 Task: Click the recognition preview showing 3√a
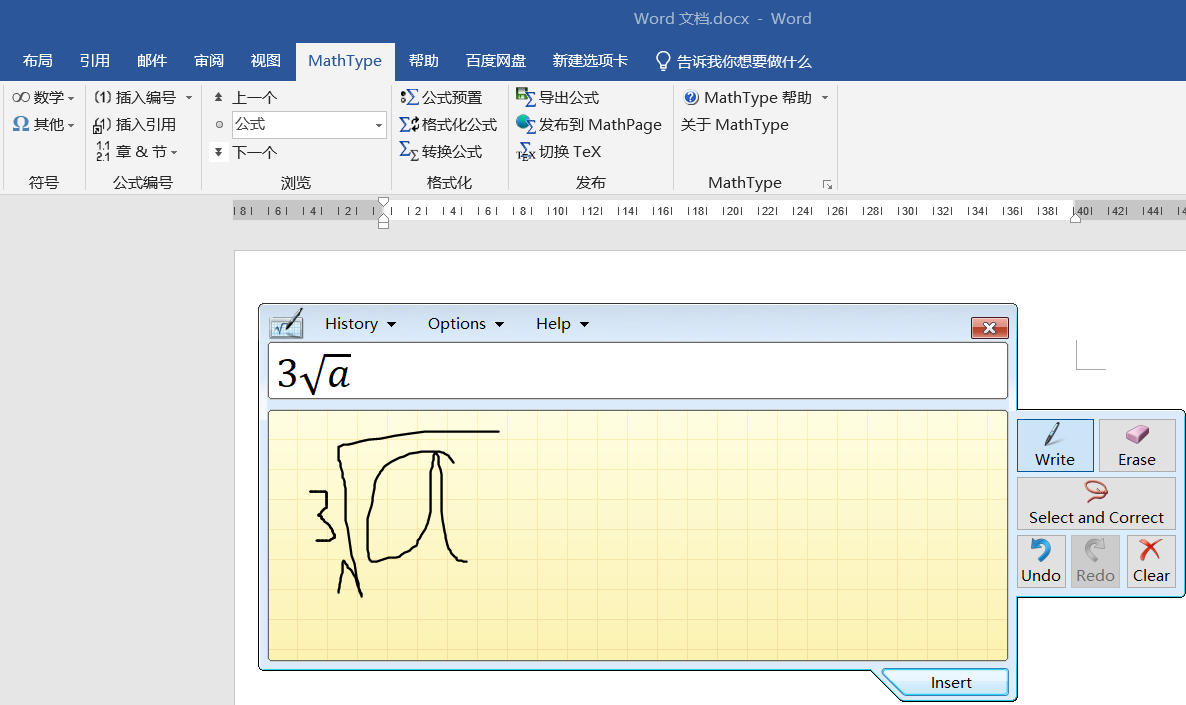click(637, 371)
